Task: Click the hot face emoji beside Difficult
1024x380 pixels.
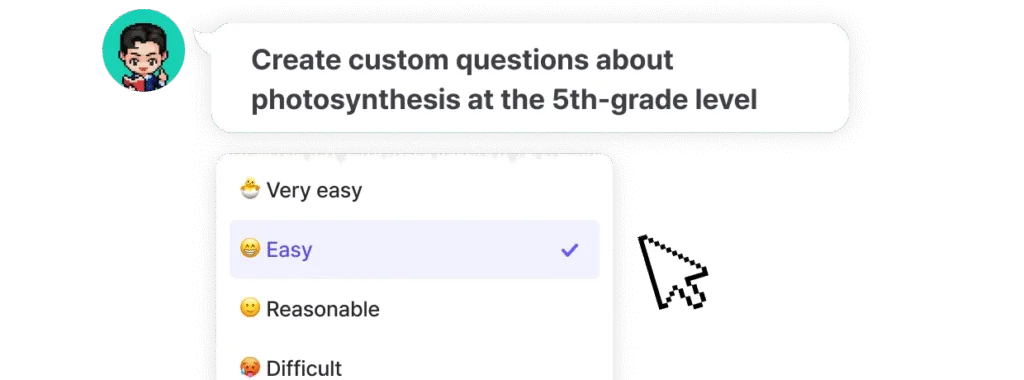Action: click(x=250, y=368)
